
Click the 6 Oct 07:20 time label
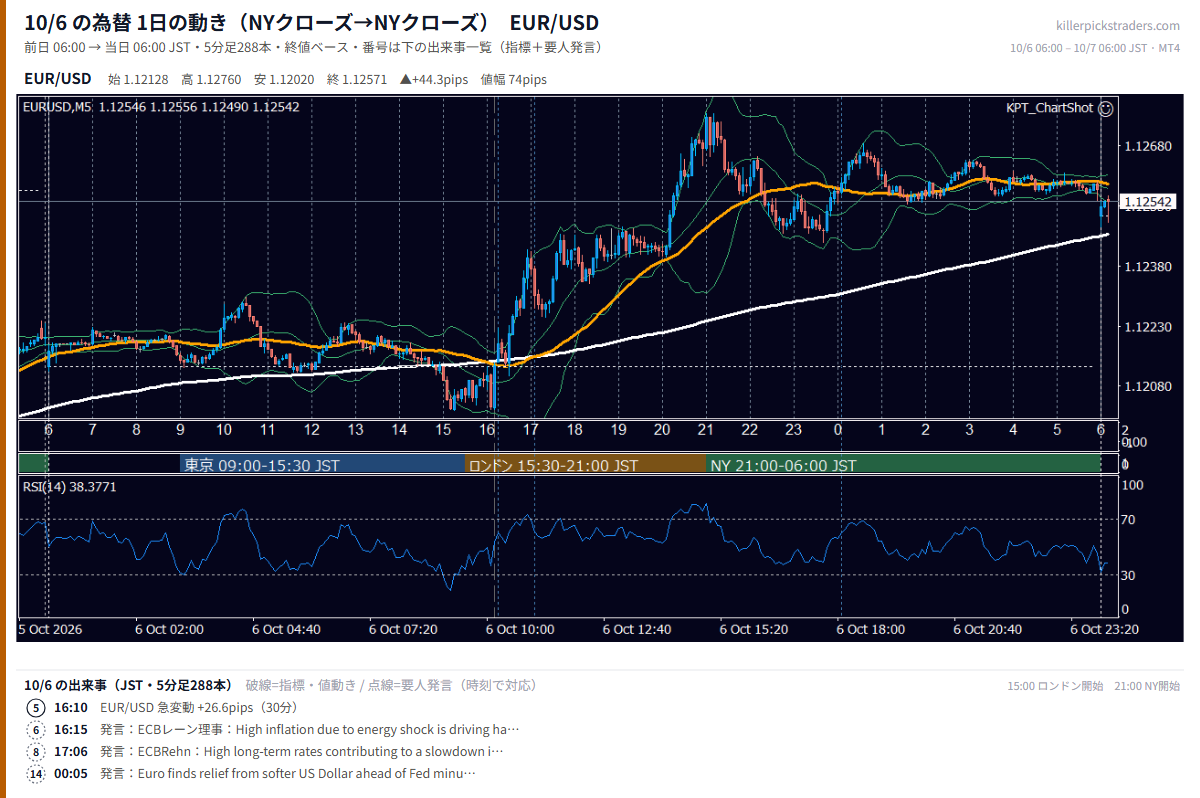(403, 629)
